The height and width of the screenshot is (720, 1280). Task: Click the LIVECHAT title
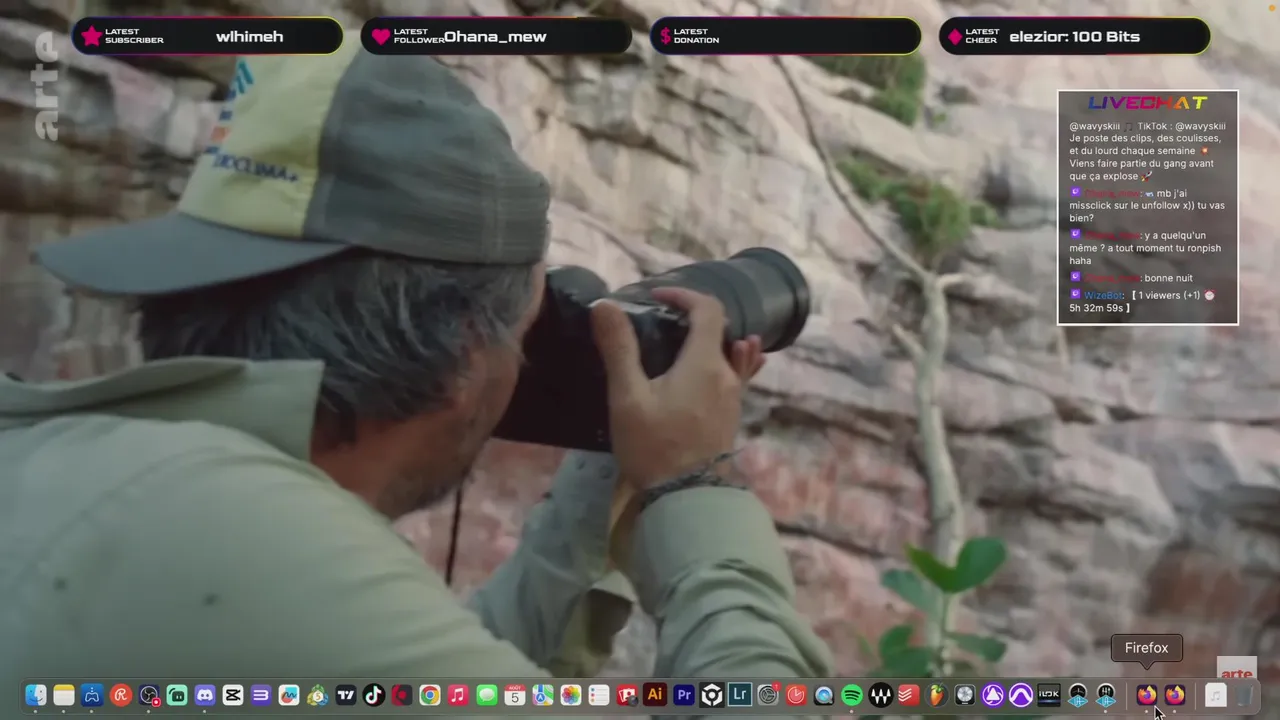(1147, 103)
